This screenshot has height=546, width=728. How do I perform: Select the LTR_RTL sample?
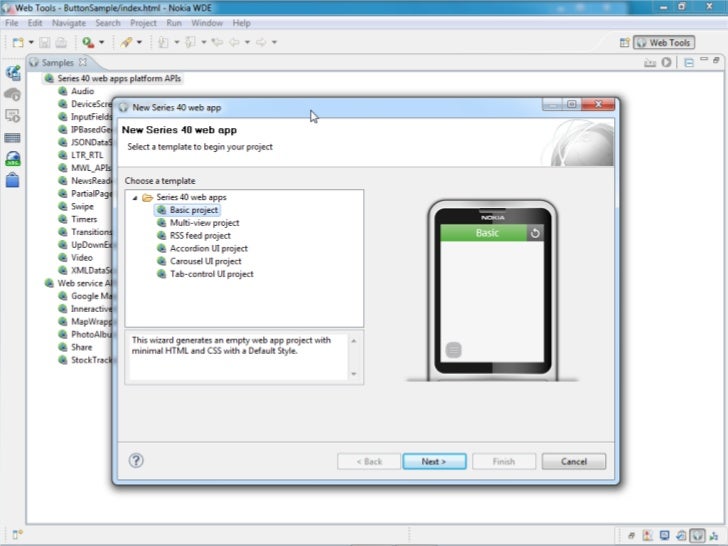[x=87, y=155]
